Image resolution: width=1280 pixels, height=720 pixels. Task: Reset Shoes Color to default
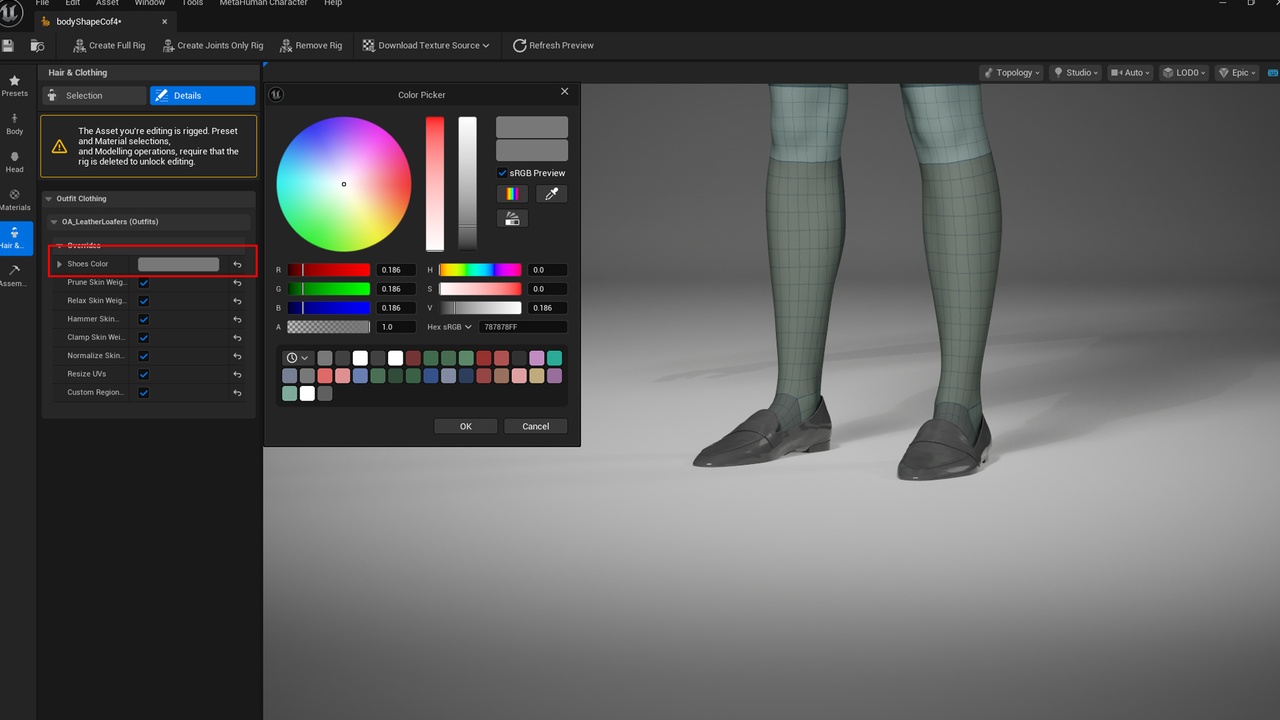click(237, 264)
